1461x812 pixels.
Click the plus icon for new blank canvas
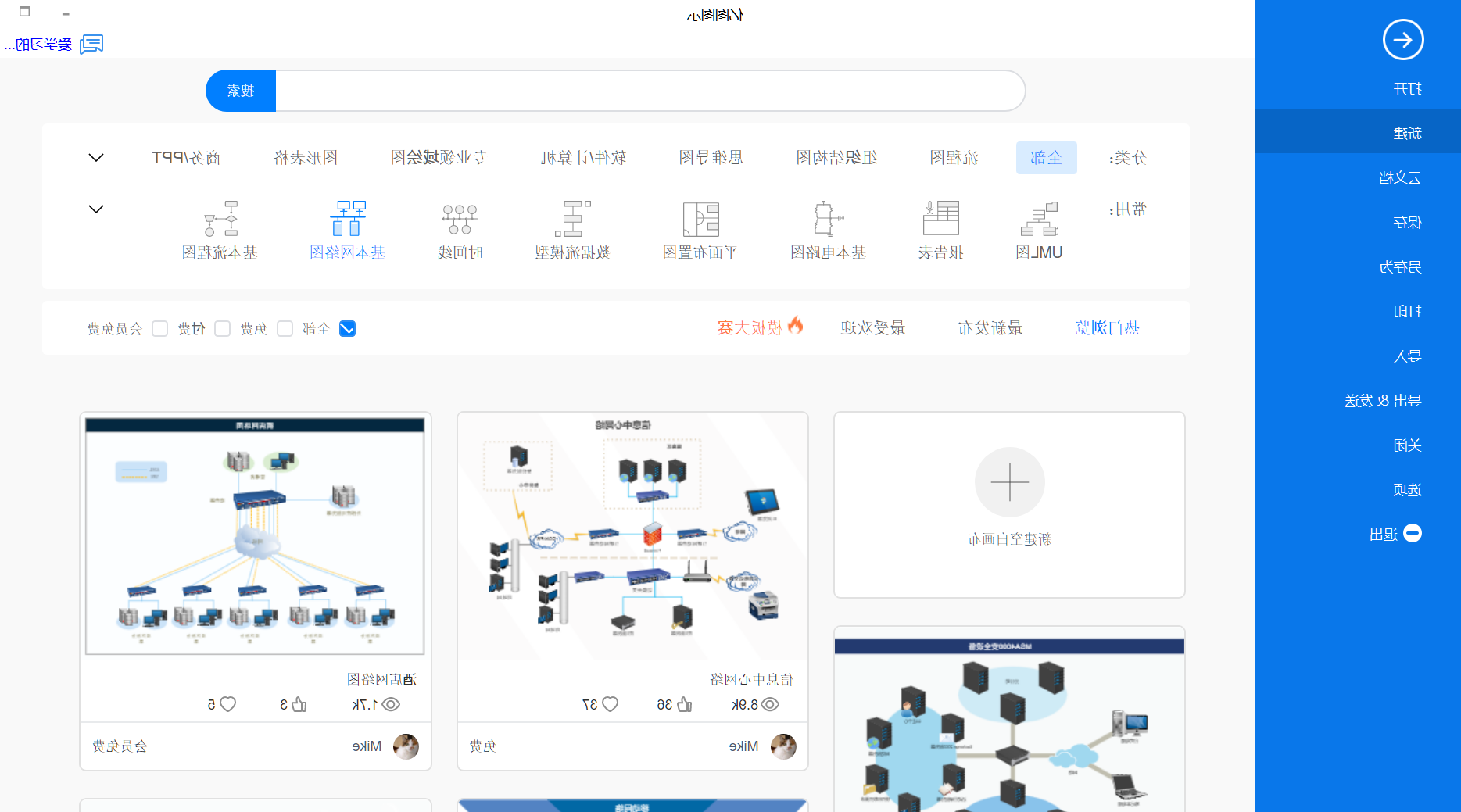[1009, 482]
